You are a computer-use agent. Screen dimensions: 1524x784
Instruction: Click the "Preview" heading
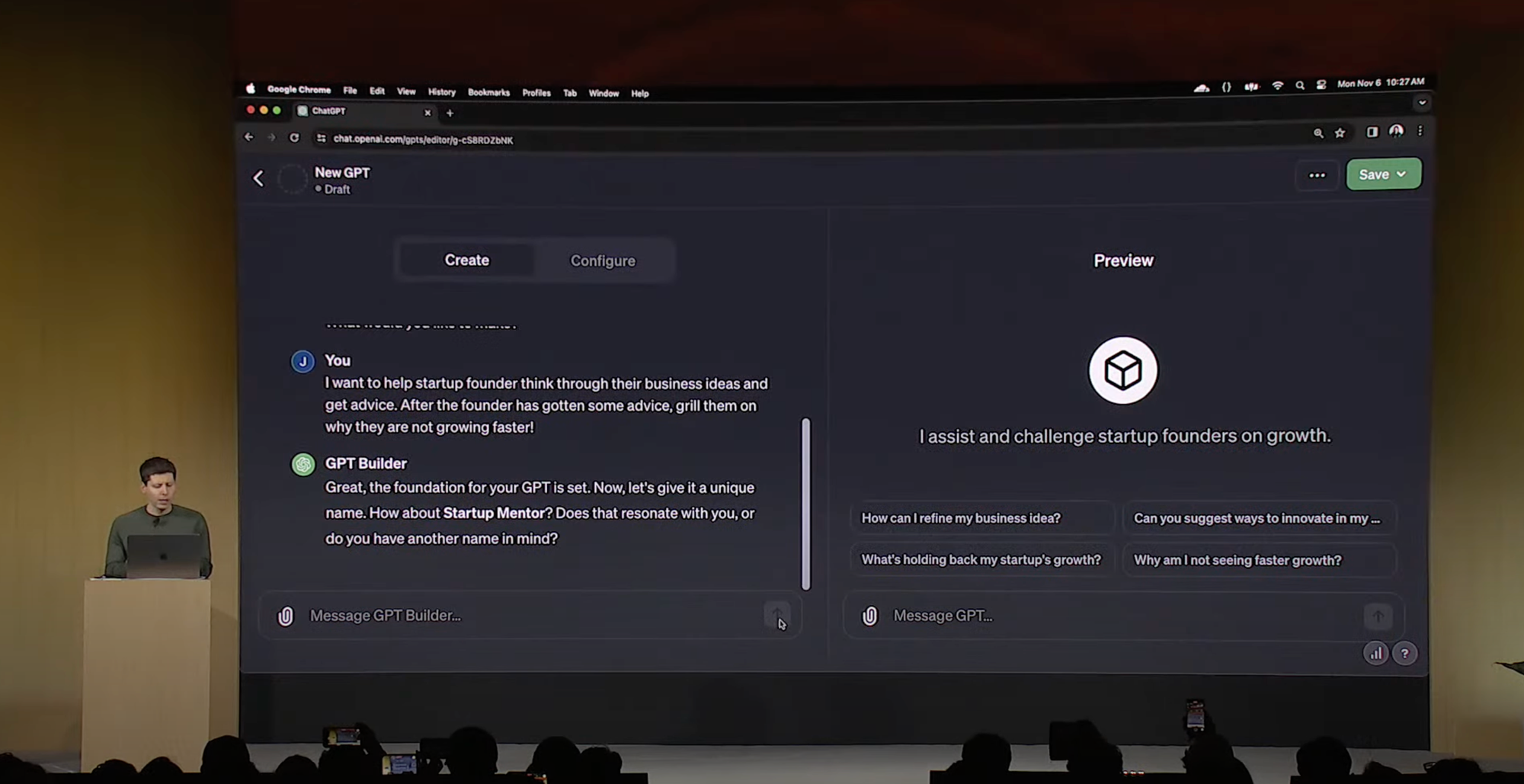point(1124,261)
